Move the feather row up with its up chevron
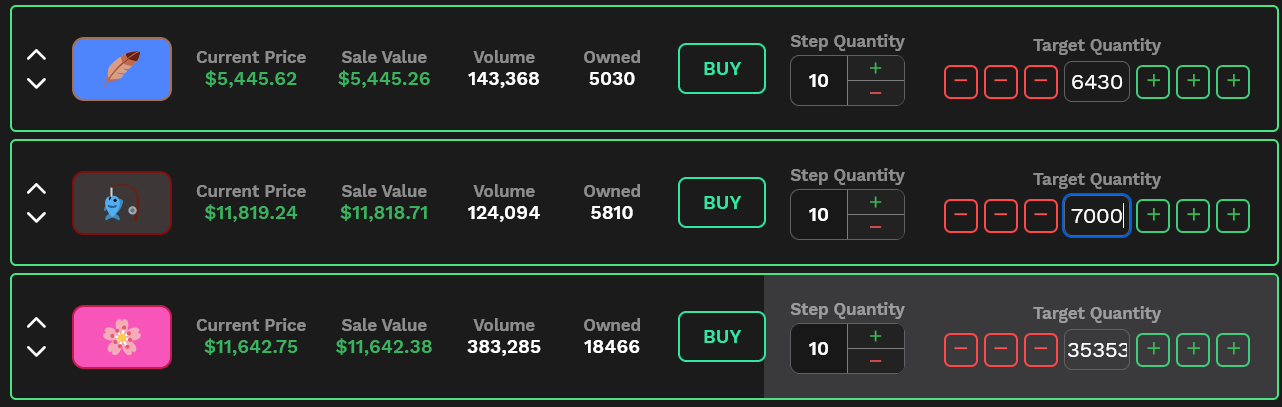Viewport: 1282px width, 407px height. pos(36,56)
